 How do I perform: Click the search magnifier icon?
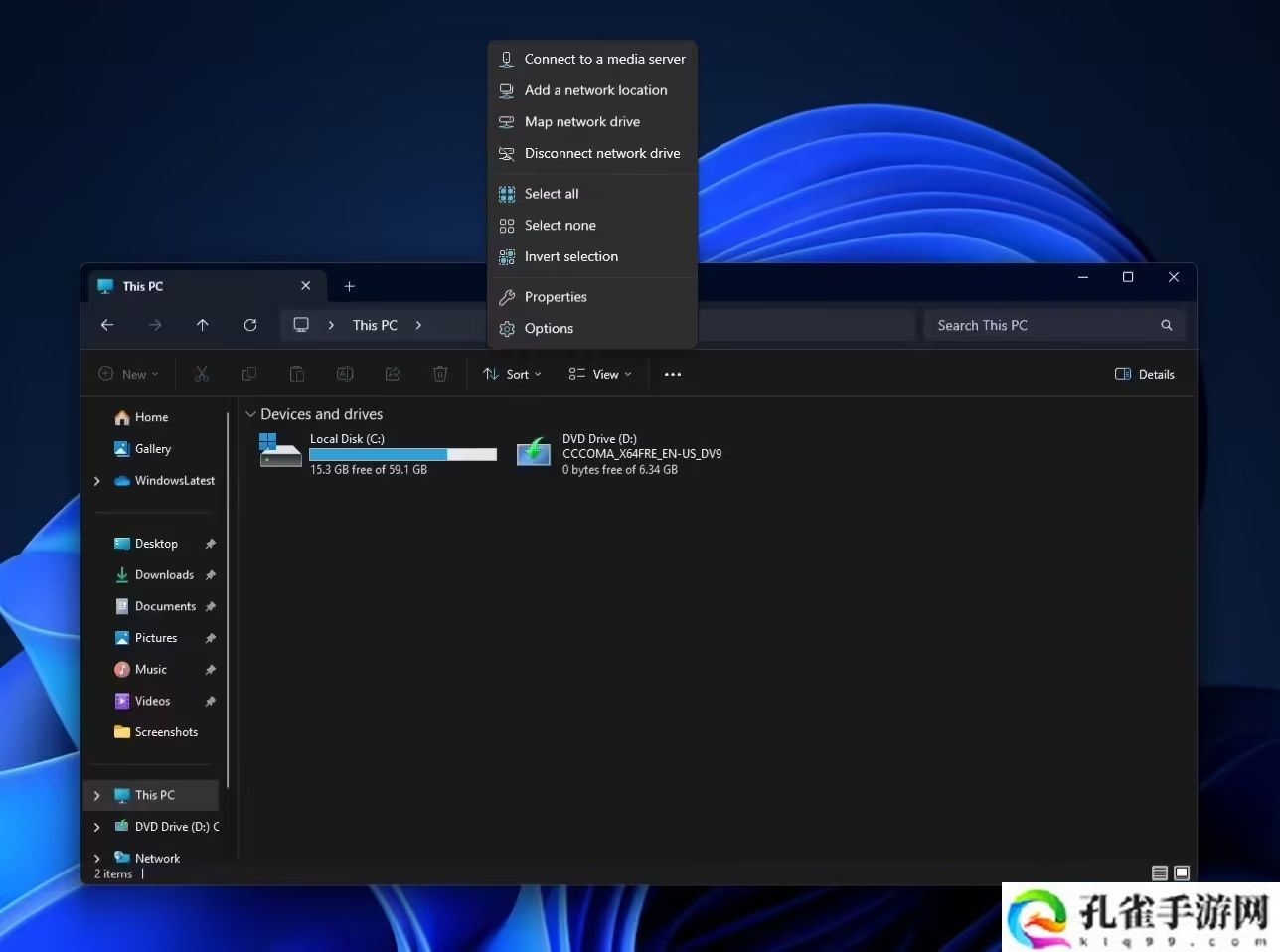pyautogui.click(x=1167, y=325)
